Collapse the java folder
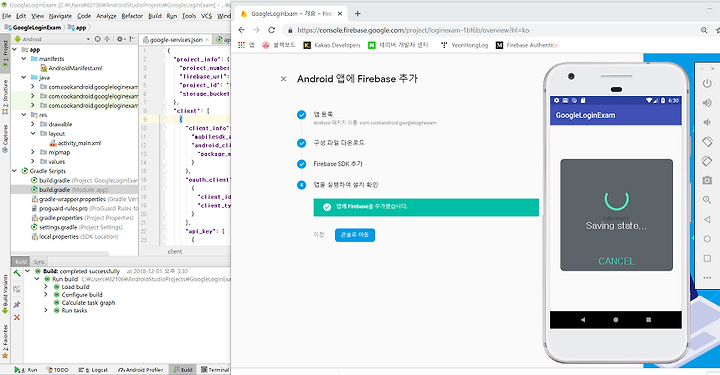The height and width of the screenshot is (375, 720). pos(24,77)
